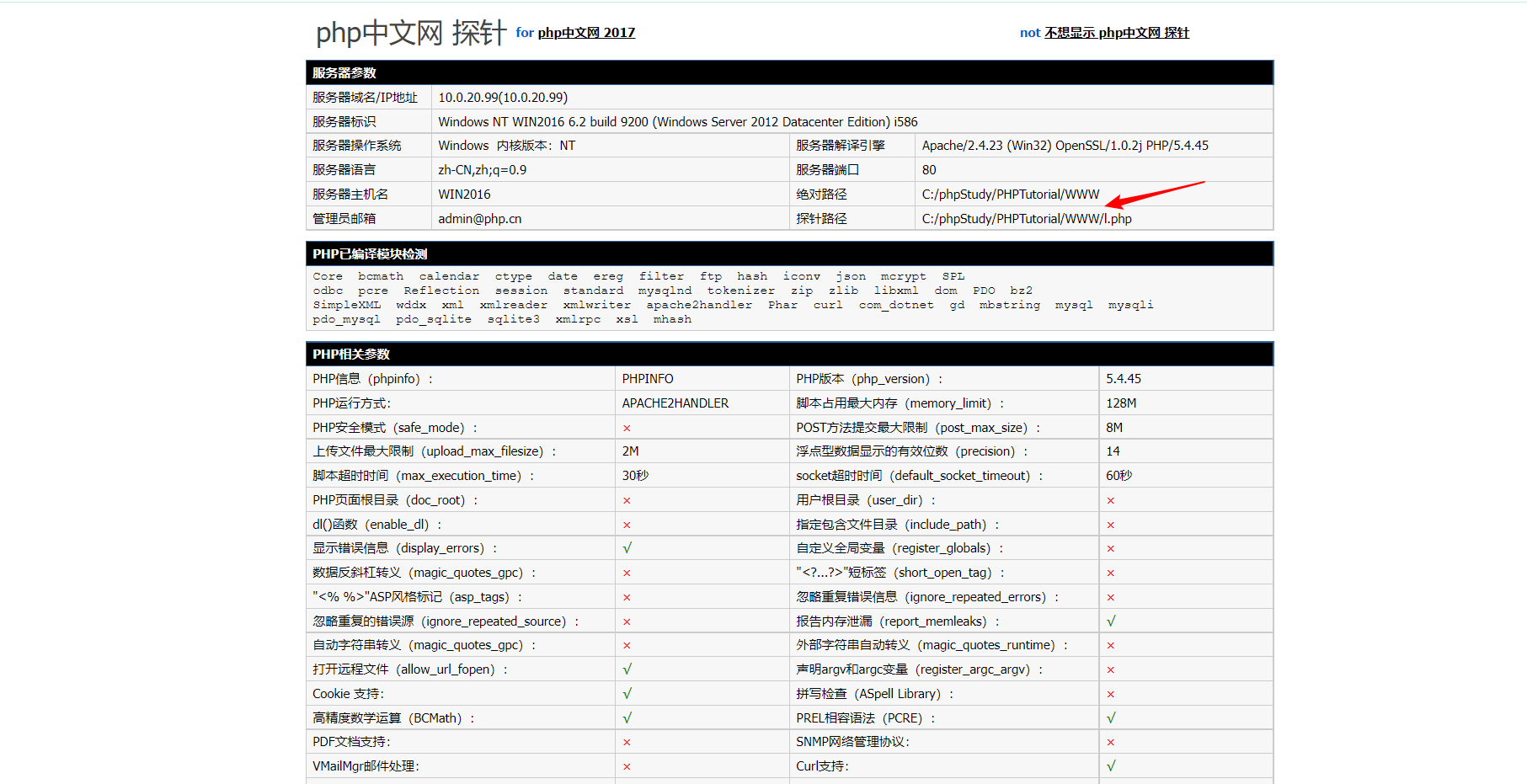The width and height of the screenshot is (1527, 784).
Task: Click the default_socket_timeout value 60秒
Action: point(1119,476)
